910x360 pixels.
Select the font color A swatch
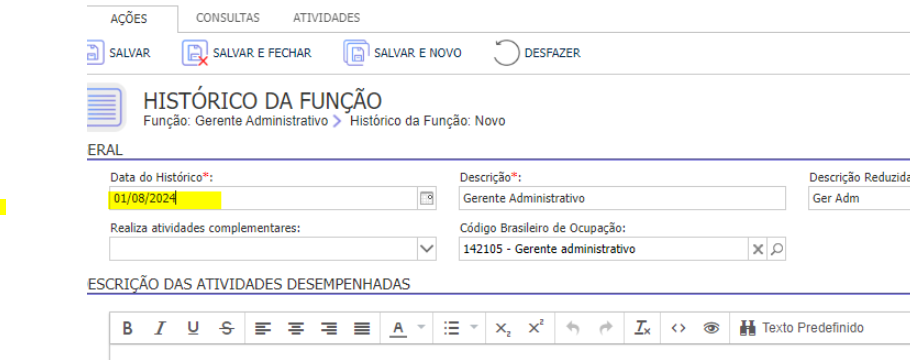(398, 328)
